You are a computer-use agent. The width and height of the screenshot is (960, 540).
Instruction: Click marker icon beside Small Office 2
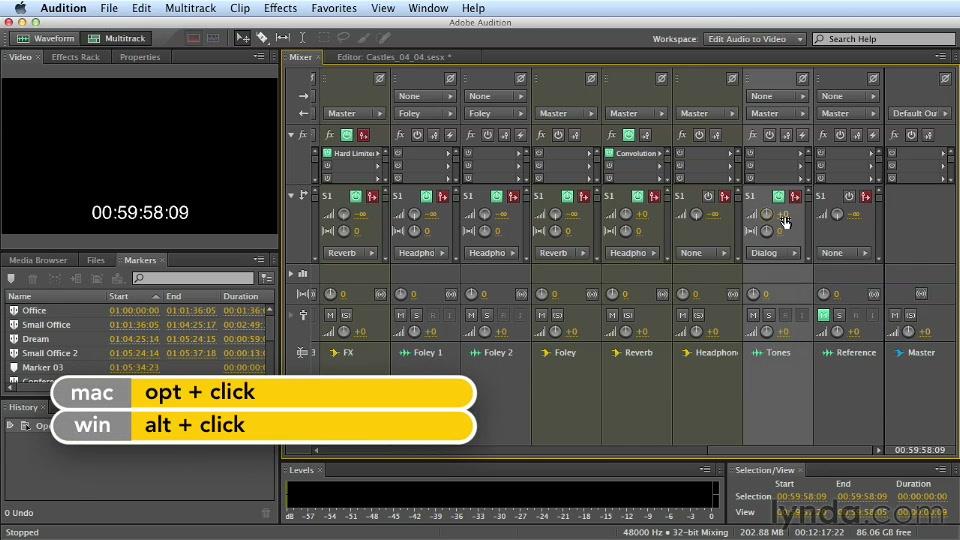(x=13, y=353)
